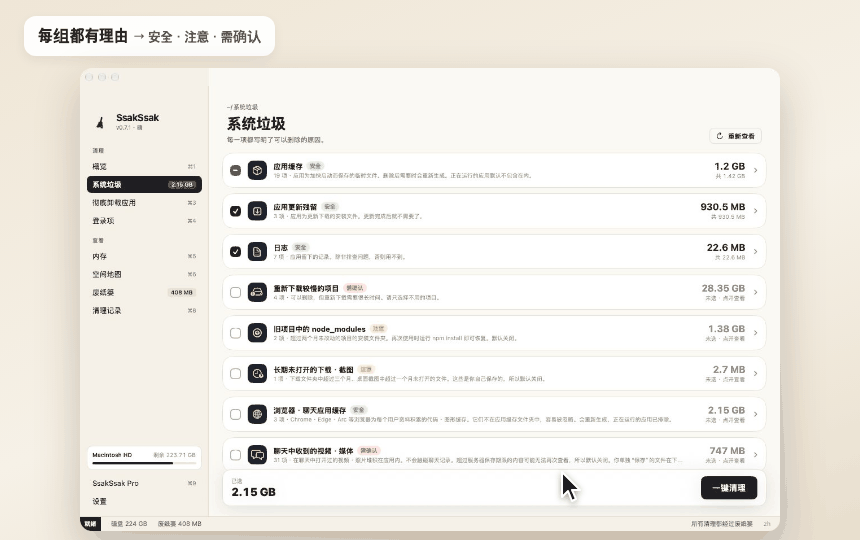860x540 pixels.
Task: Click the node_modules row icon
Action: pos(257,333)
